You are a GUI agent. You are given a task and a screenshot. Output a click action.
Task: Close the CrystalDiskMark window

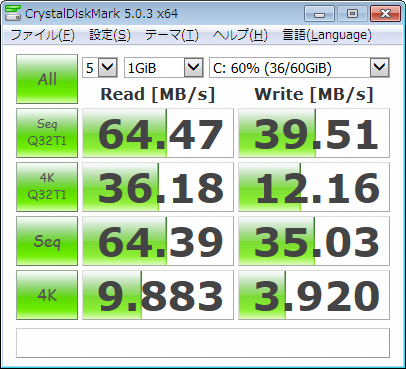(x=385, y=14)
